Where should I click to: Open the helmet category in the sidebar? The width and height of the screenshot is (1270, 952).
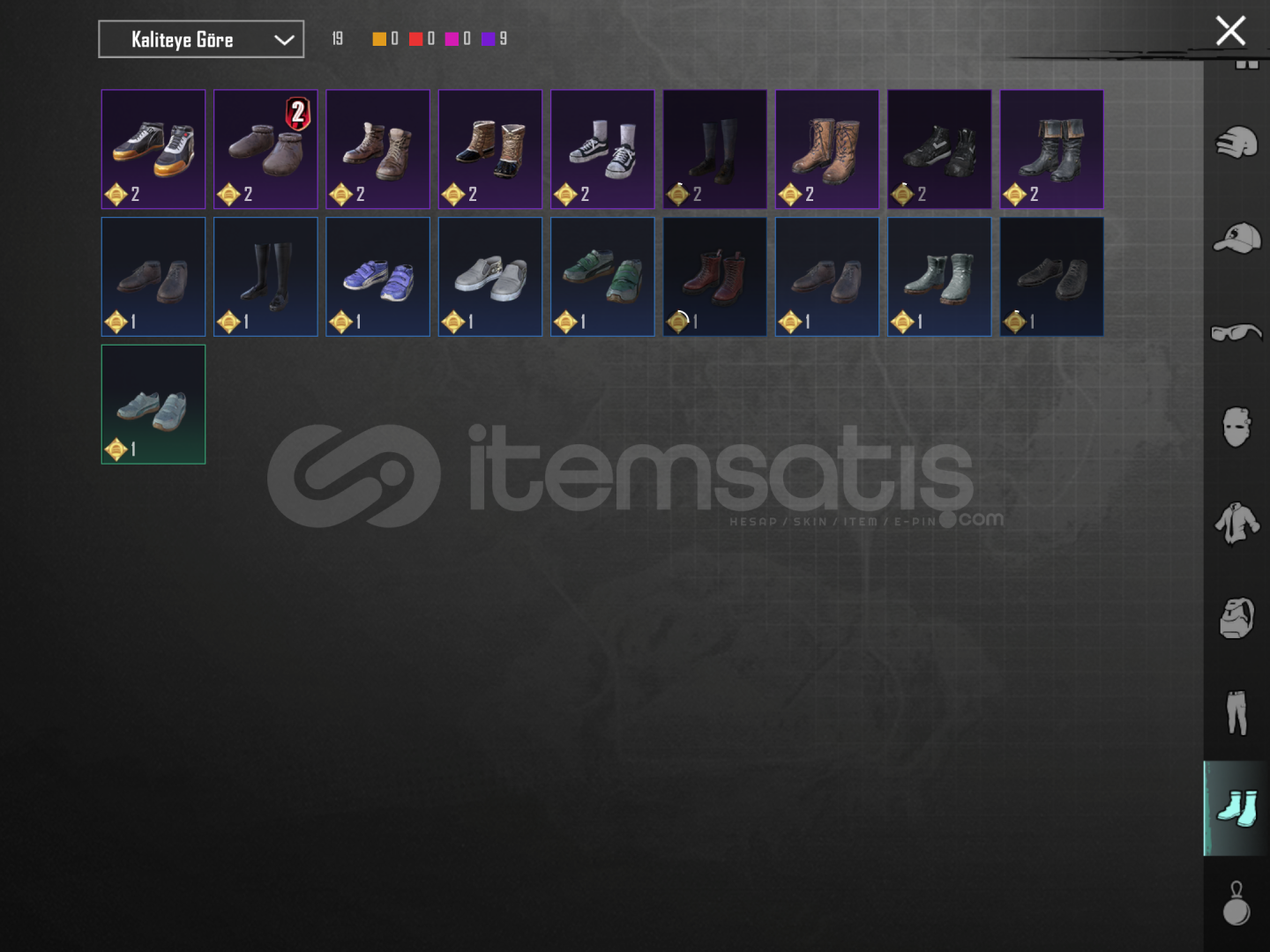click(1236, 143)
